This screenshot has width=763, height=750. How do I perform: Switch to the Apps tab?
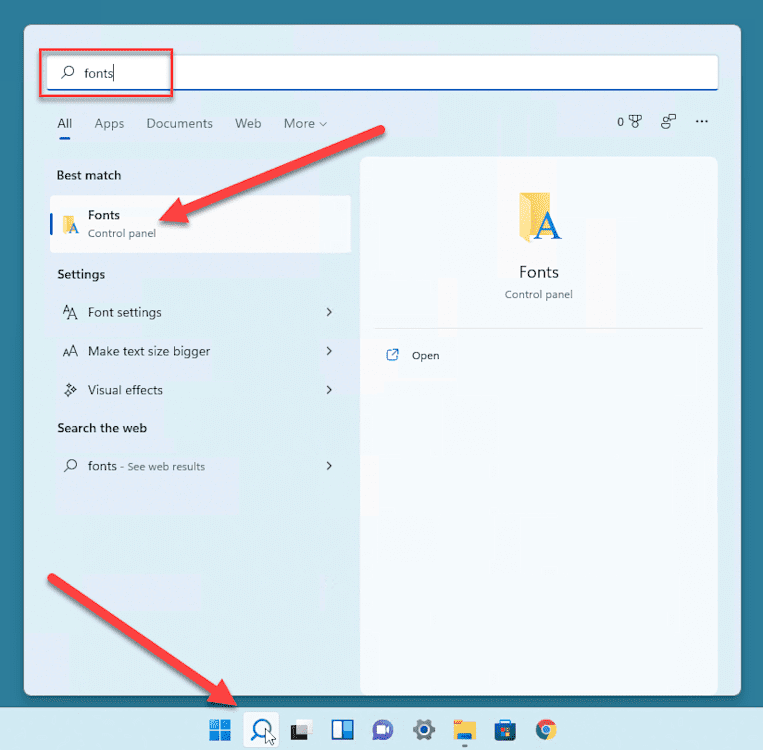(109, 124)
